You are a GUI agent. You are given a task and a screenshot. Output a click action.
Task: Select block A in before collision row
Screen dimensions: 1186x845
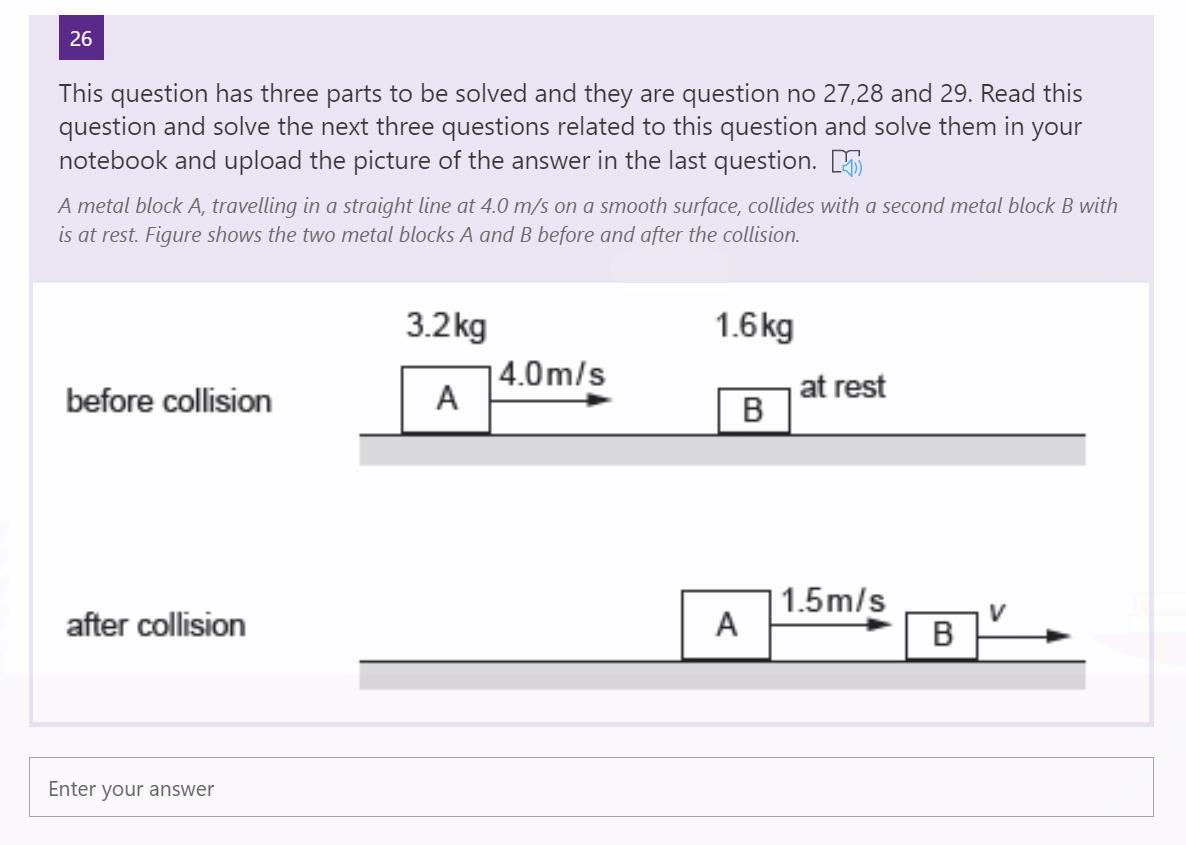click(446, 399)
